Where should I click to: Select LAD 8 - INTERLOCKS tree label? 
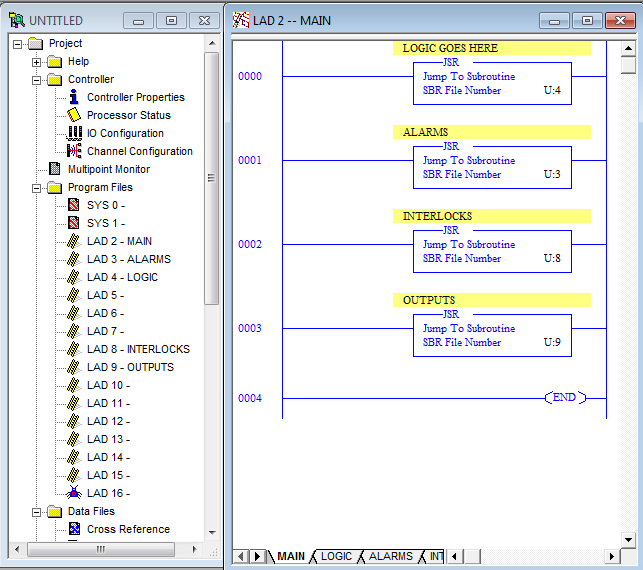pyautogui.click(x=138, y=349)
